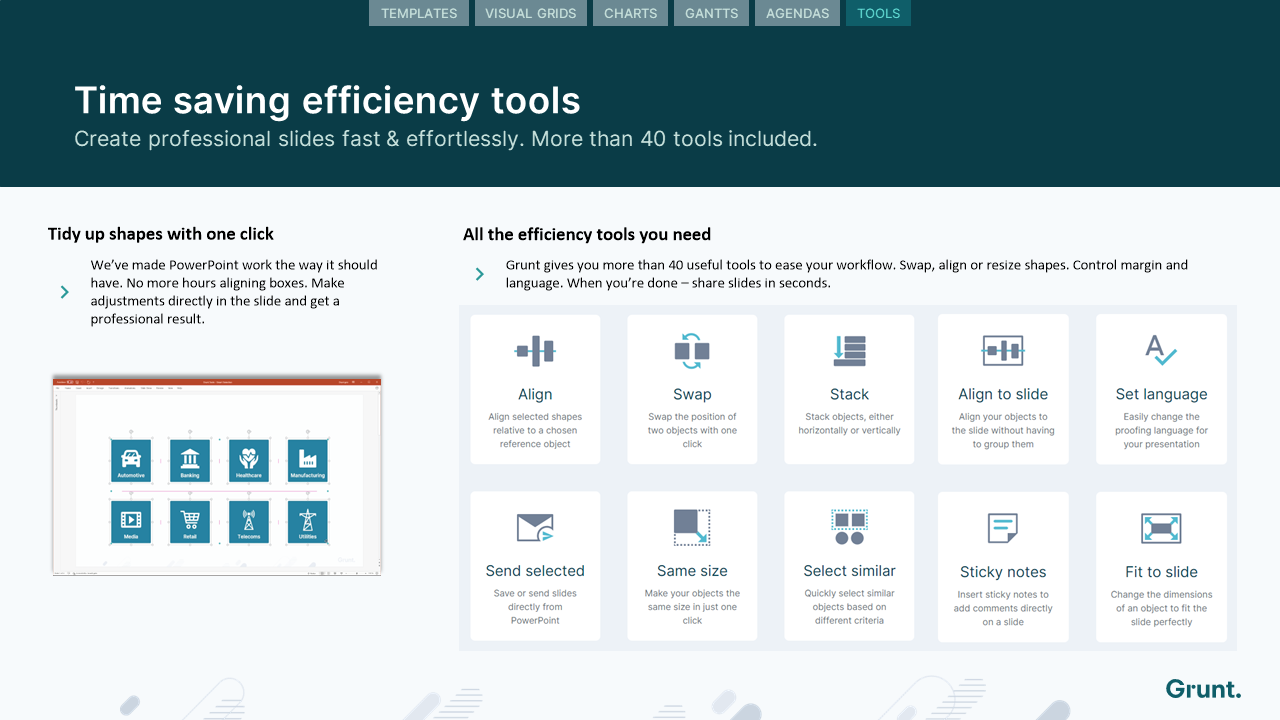Click the Telecoms tile in the screenshot
The image size is (1280, 720).
point(249,521)
